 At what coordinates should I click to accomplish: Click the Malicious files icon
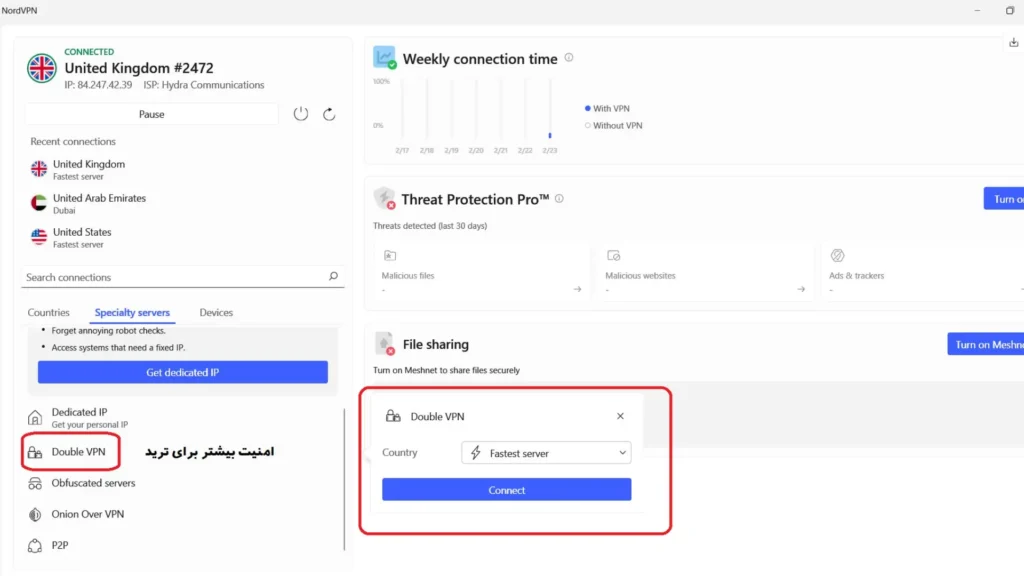[390, 255]
